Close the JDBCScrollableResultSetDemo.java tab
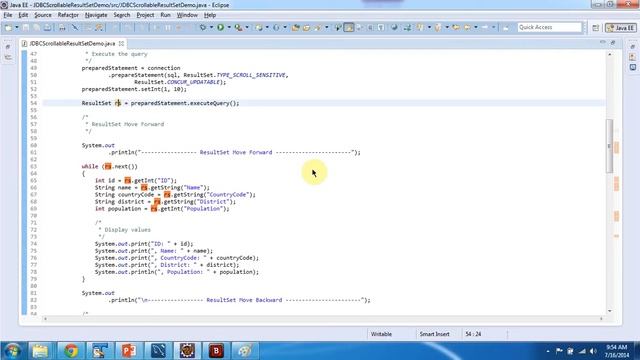Screen dimensions: 640x360 [121, 43]
